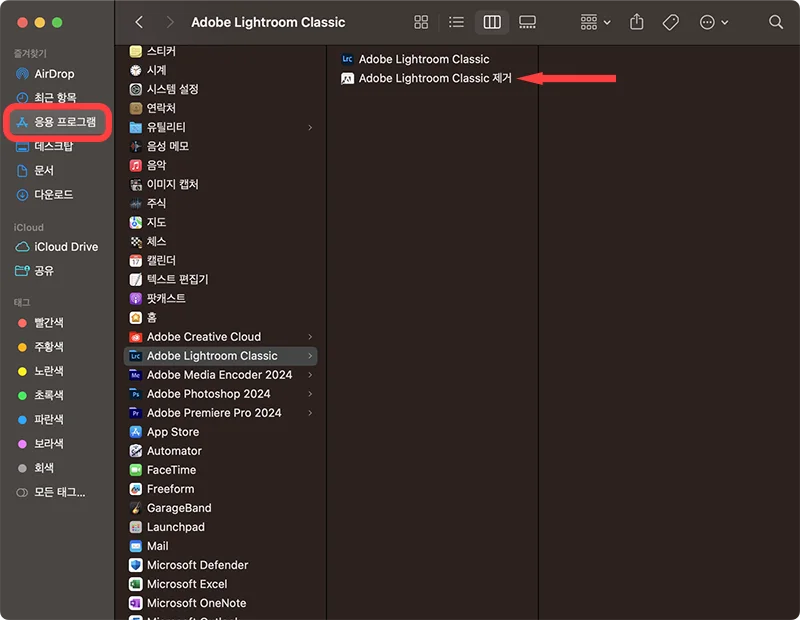This screenshot has width=800, height=620.
Task: Expand the Adobe Premiere Pro 2024 chevron
Action: coord(310,413)
